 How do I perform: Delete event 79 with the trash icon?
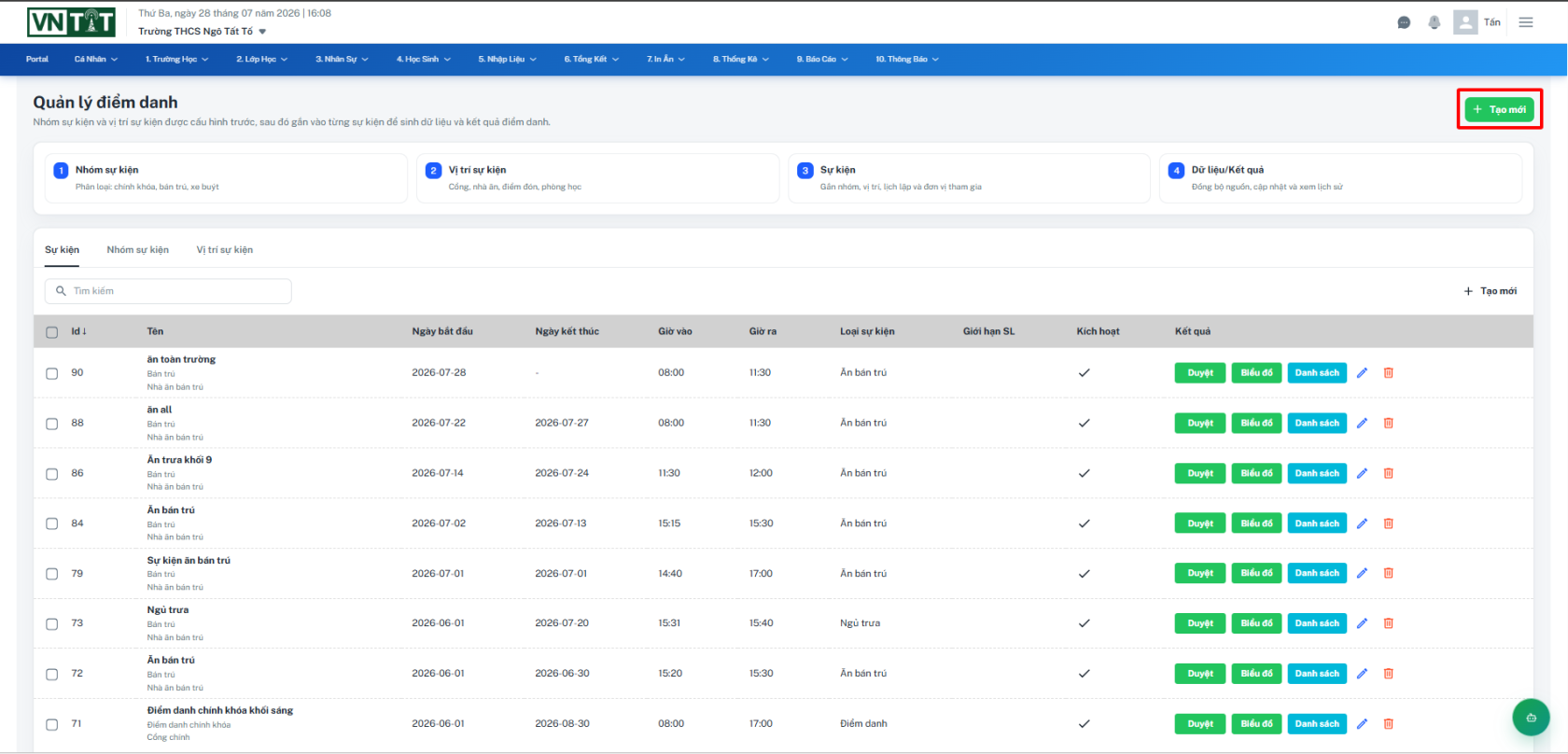tap(1388, 574)
